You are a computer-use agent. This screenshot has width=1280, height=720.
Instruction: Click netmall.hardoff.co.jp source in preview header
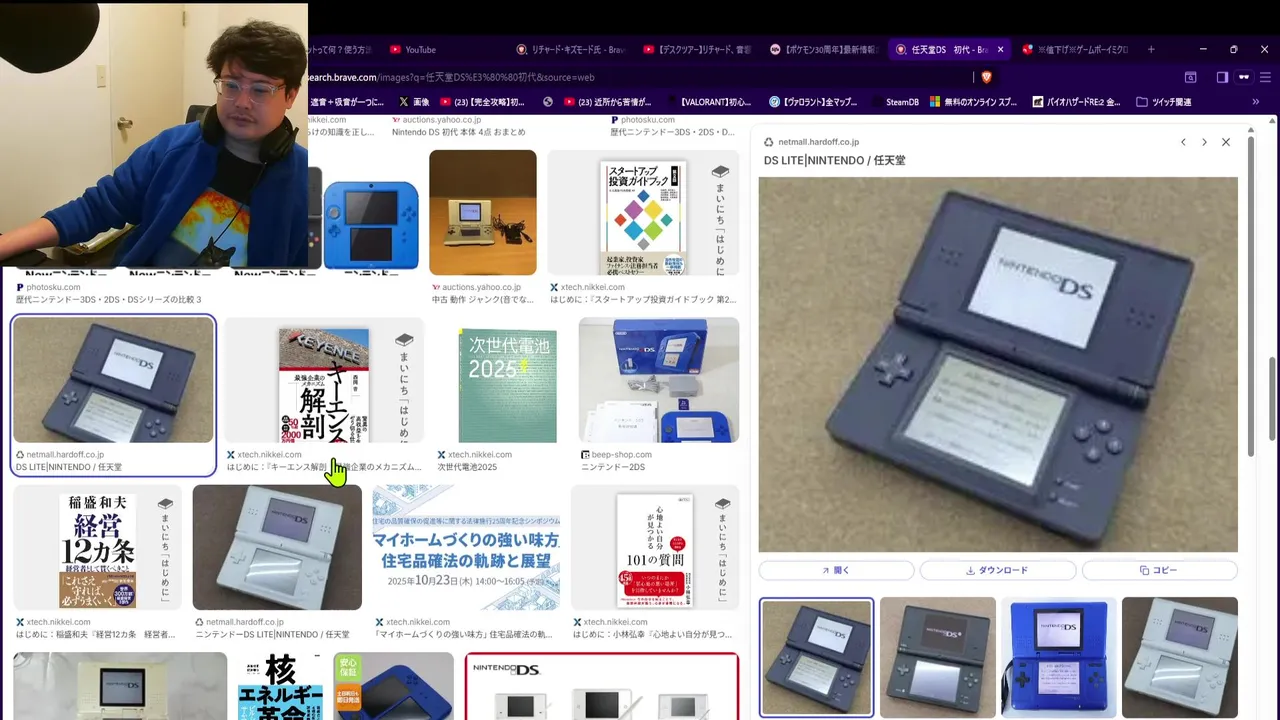coord(818,142)
